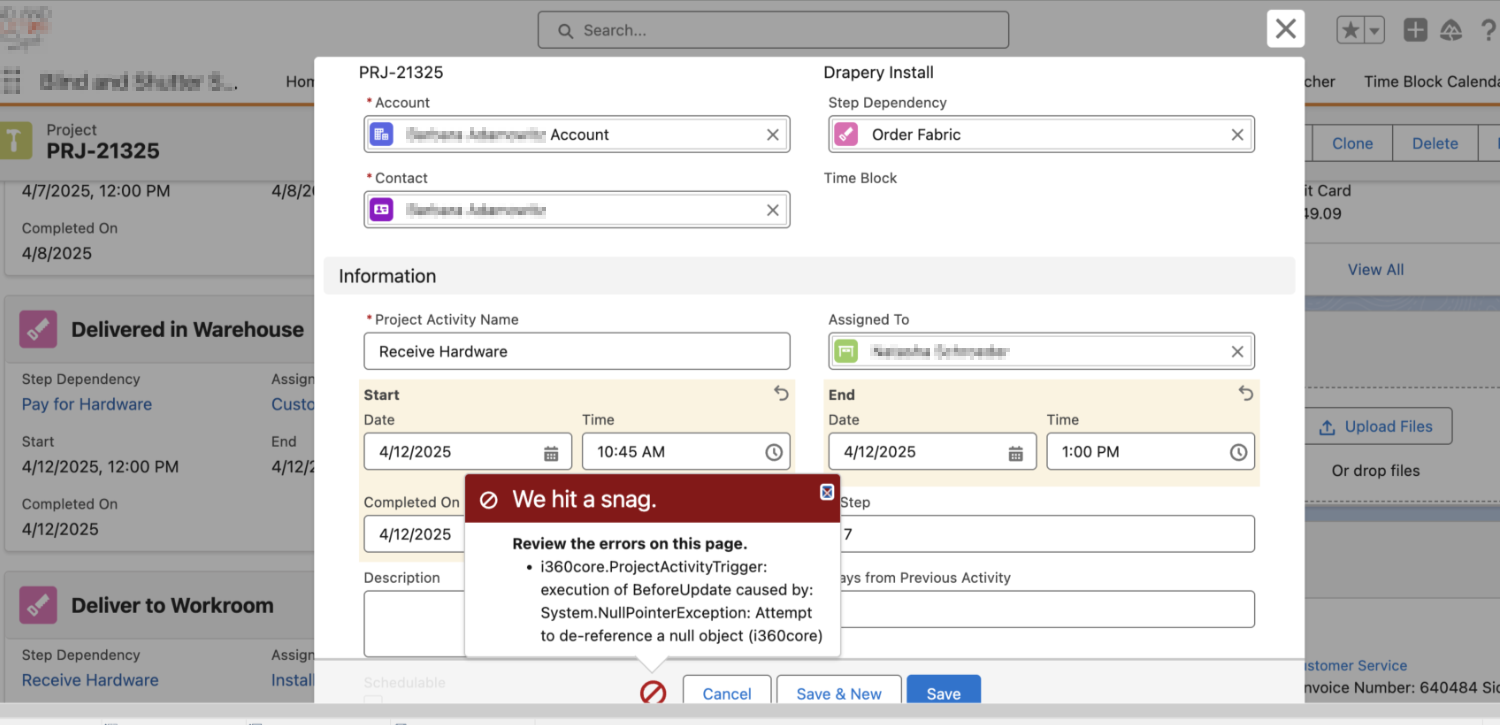Click the Description text area
This screenshot has height=725, width=1500.
[414, 623]
